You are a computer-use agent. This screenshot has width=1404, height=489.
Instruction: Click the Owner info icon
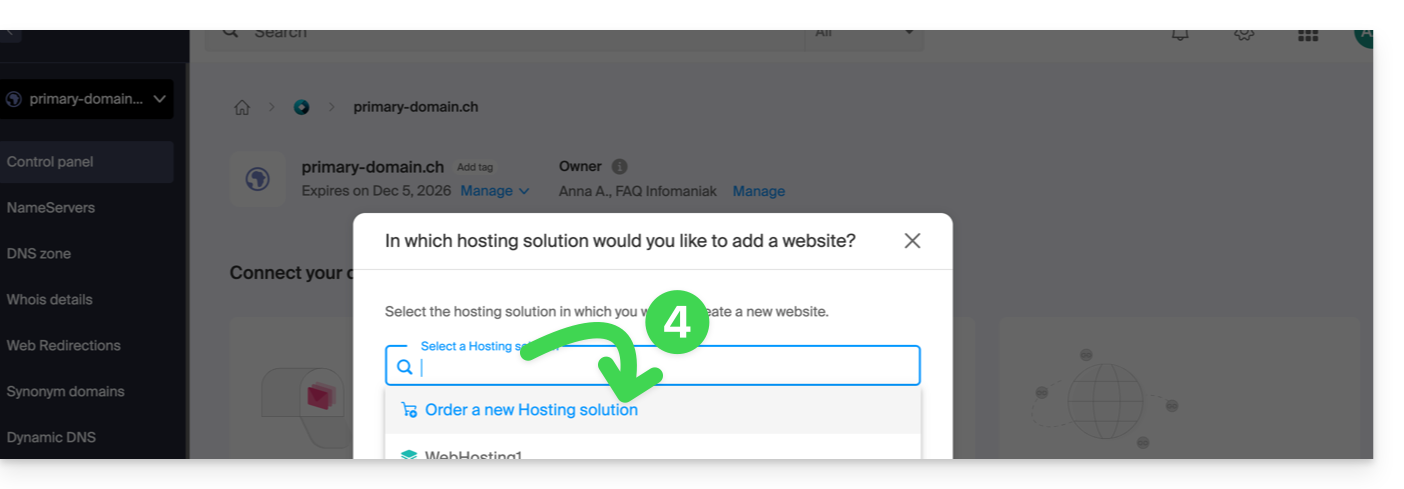[x=619, y=167]
